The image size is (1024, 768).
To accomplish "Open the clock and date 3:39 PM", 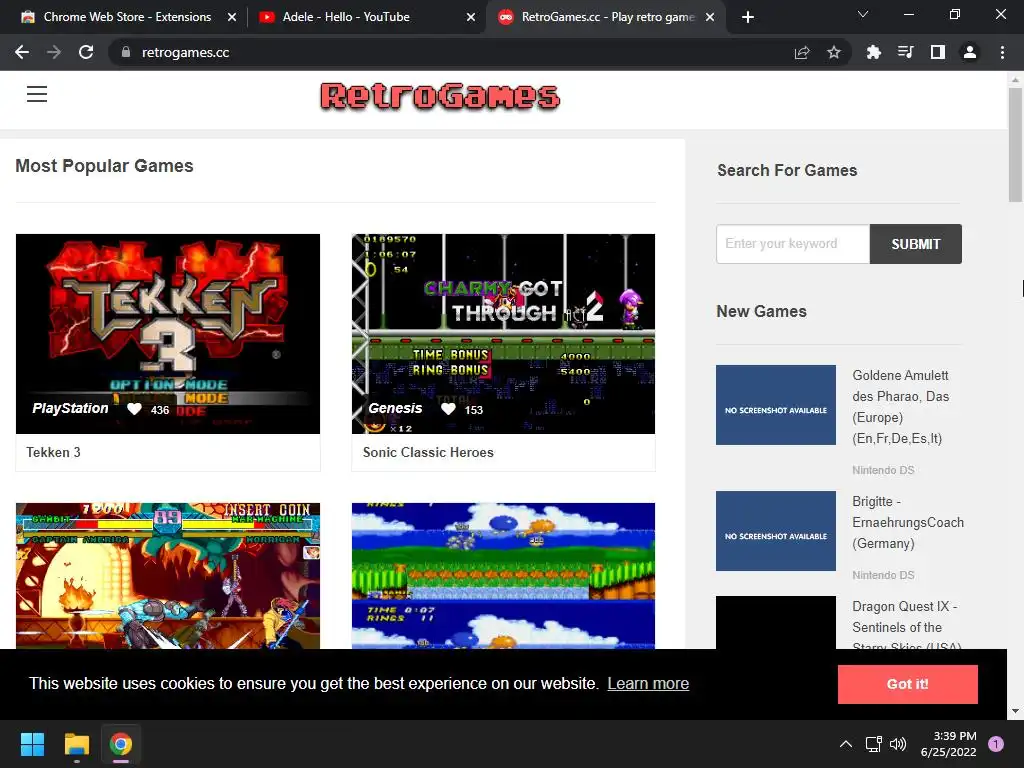I will 948,744.
